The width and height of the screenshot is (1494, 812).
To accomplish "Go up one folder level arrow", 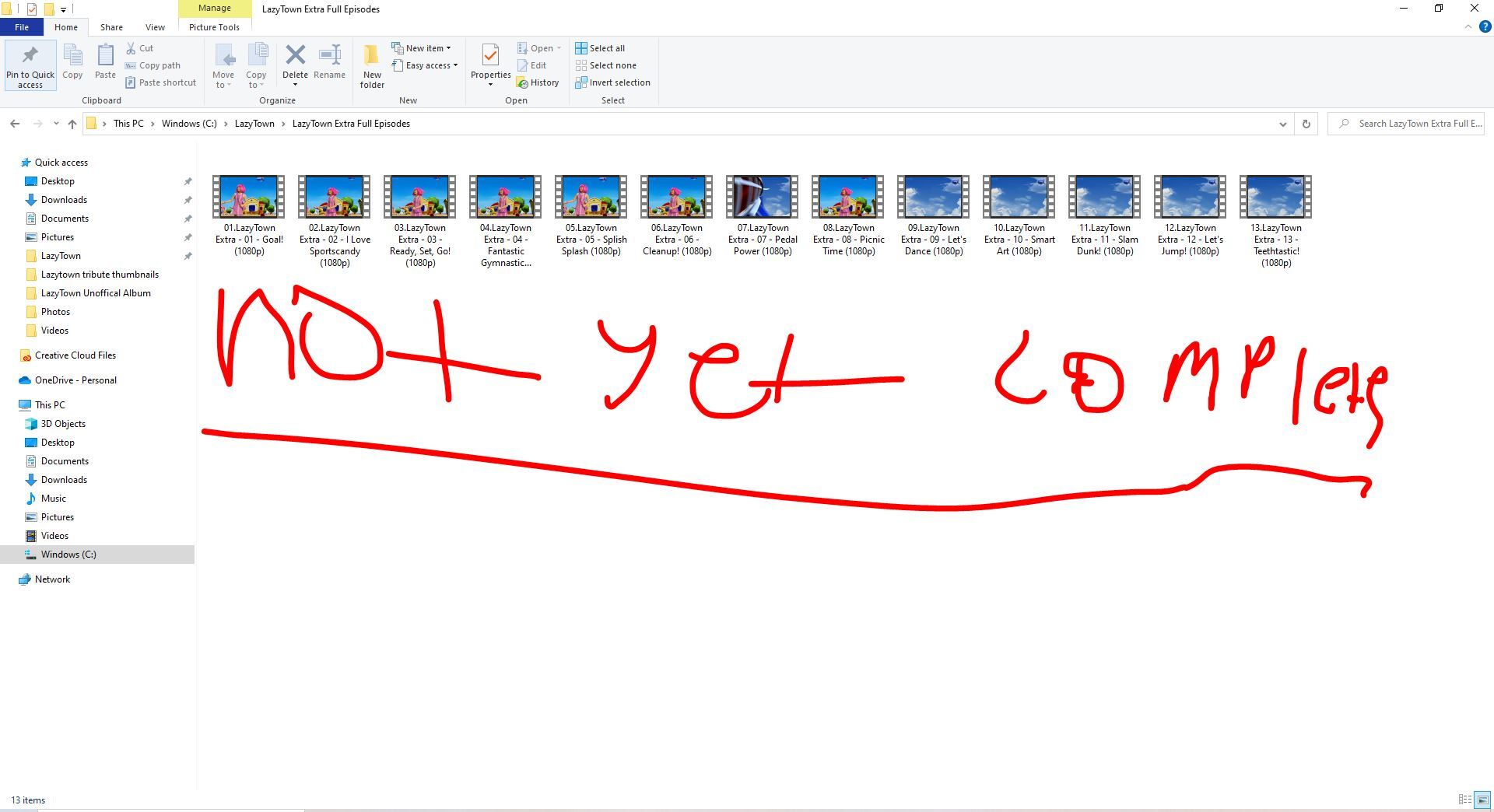I will (72, 124).
